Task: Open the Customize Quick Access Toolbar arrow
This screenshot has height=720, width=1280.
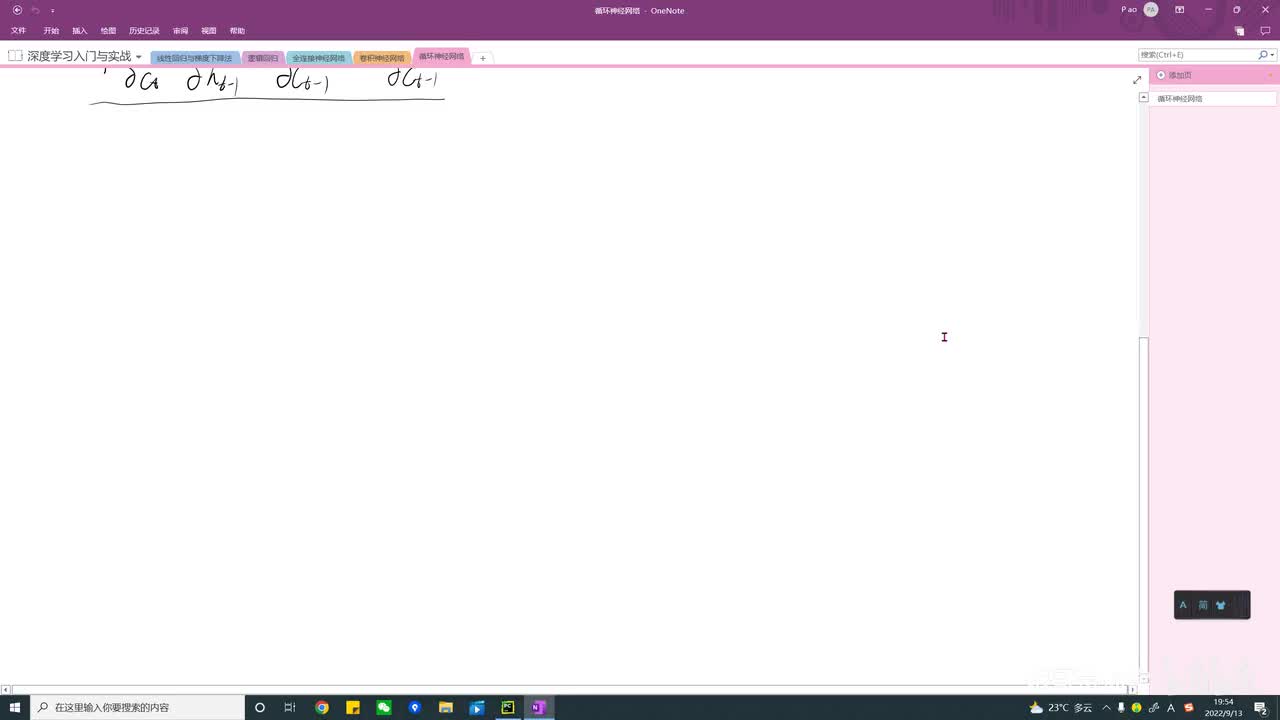Action: click(x=52, y=11)
